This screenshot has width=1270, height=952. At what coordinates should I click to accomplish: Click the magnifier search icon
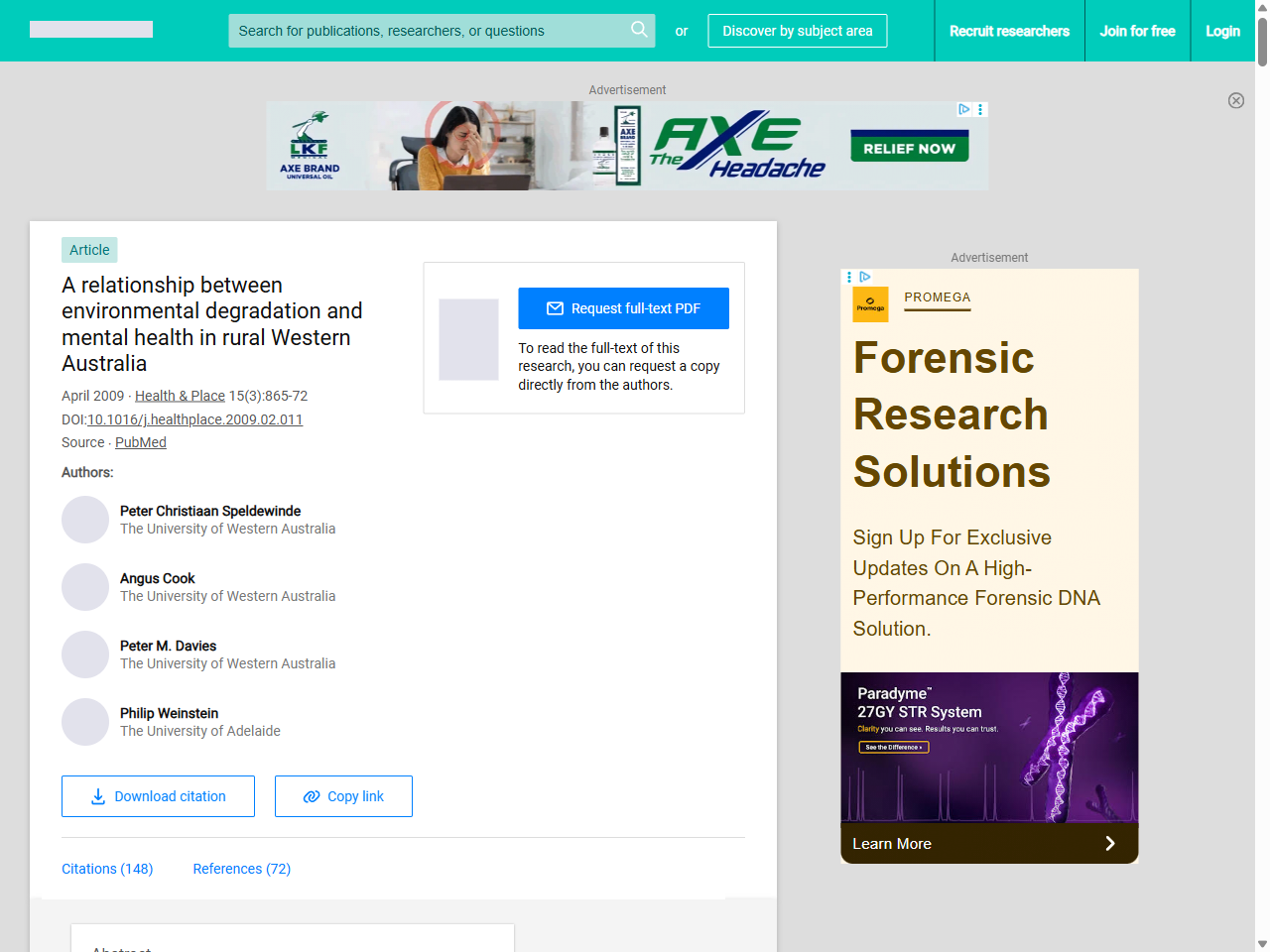639,30
